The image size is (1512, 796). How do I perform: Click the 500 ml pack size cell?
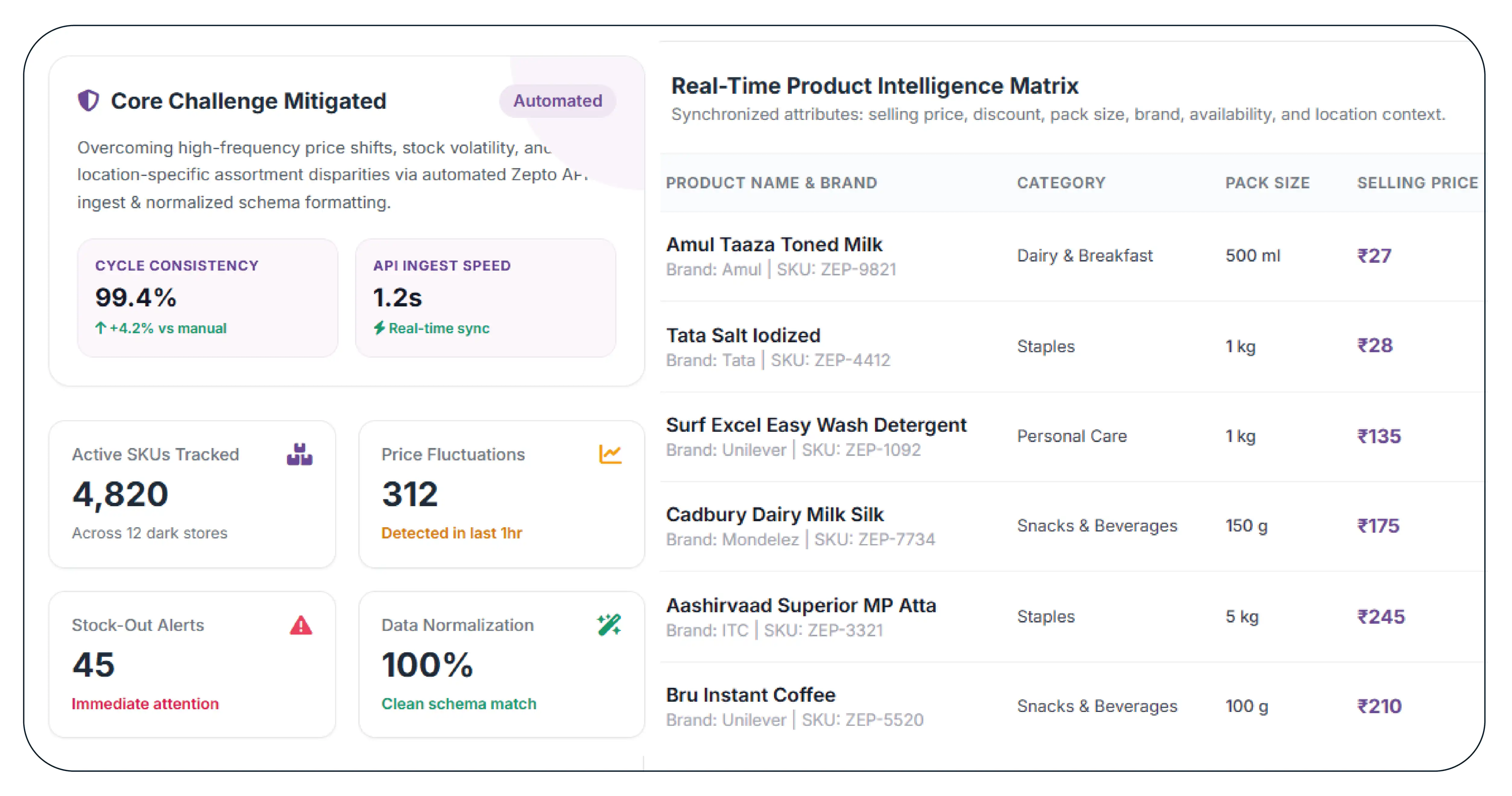click(1252, 256)
